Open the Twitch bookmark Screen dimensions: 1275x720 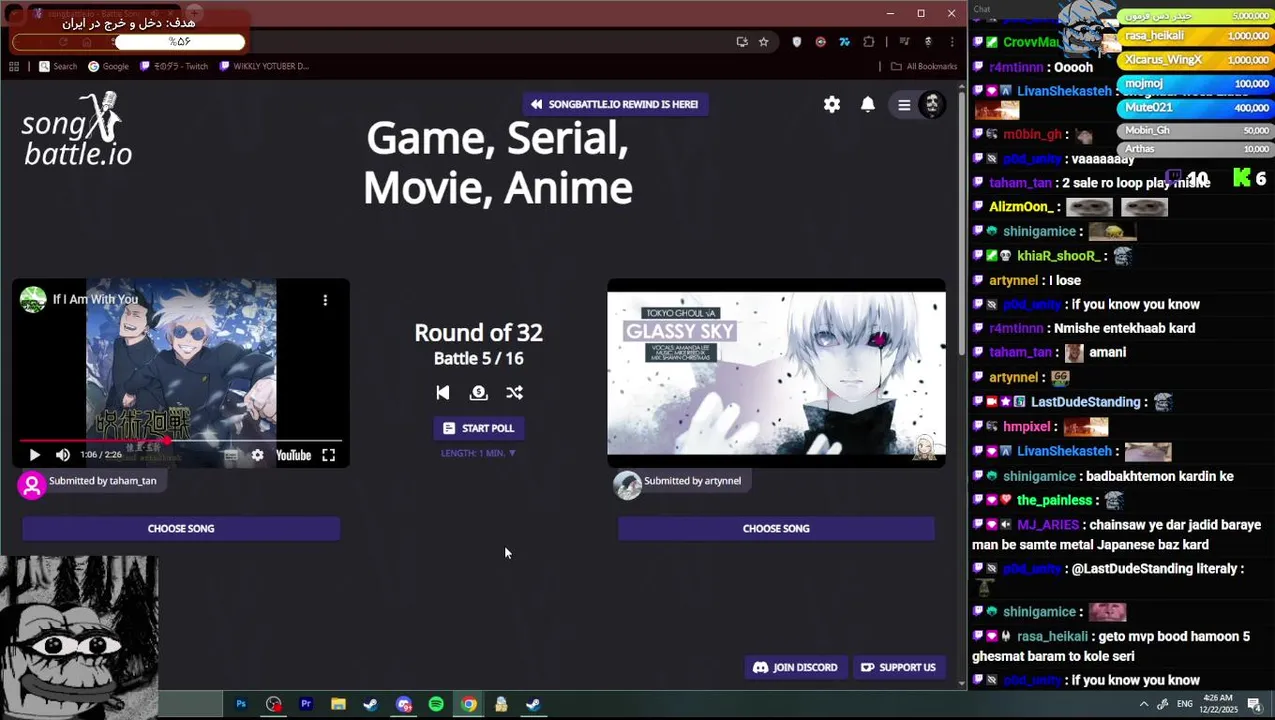pos(174,66)
